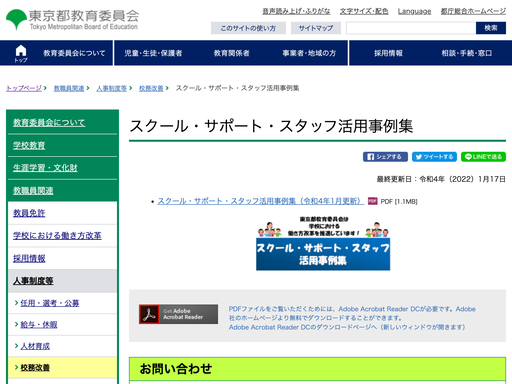The height and width of the screenshot is (384, 512).
Task: Go to 校務改善 breadcrumb link
Action: (151, 88)
